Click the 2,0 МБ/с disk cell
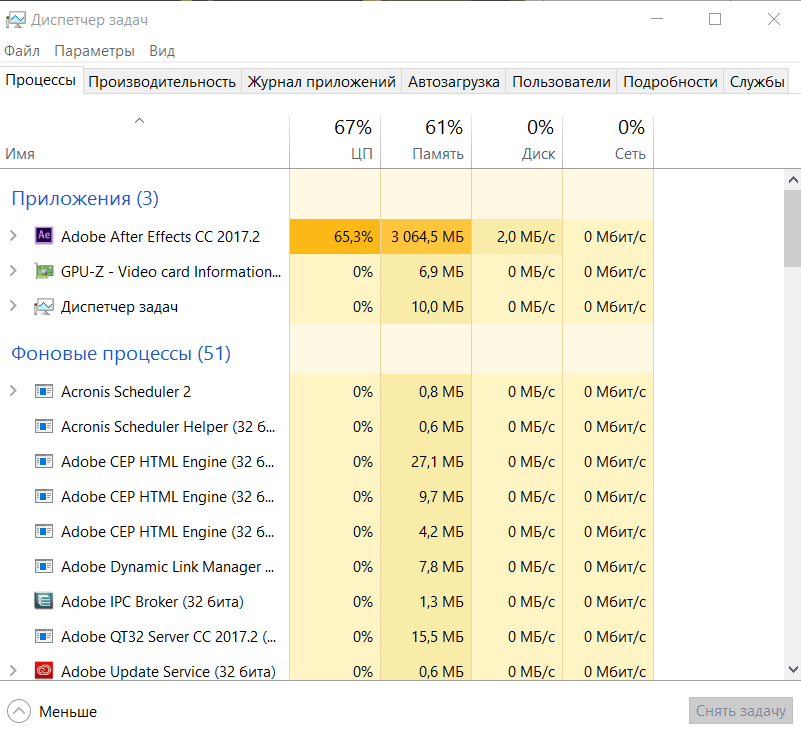Viewport: 801px width, 732px height. [517, 237]
